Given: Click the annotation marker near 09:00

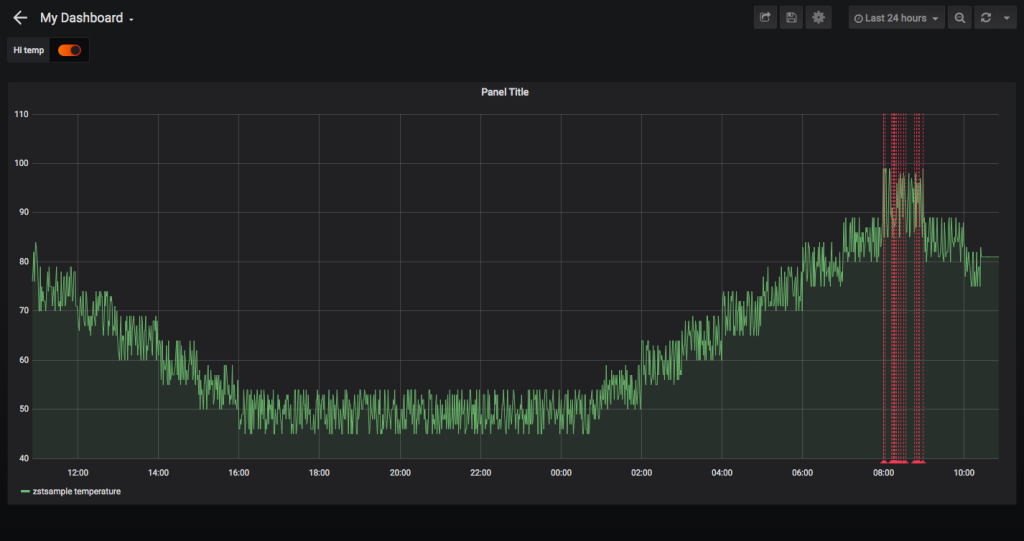Looking at the screenshot, I should click(919, 462).
